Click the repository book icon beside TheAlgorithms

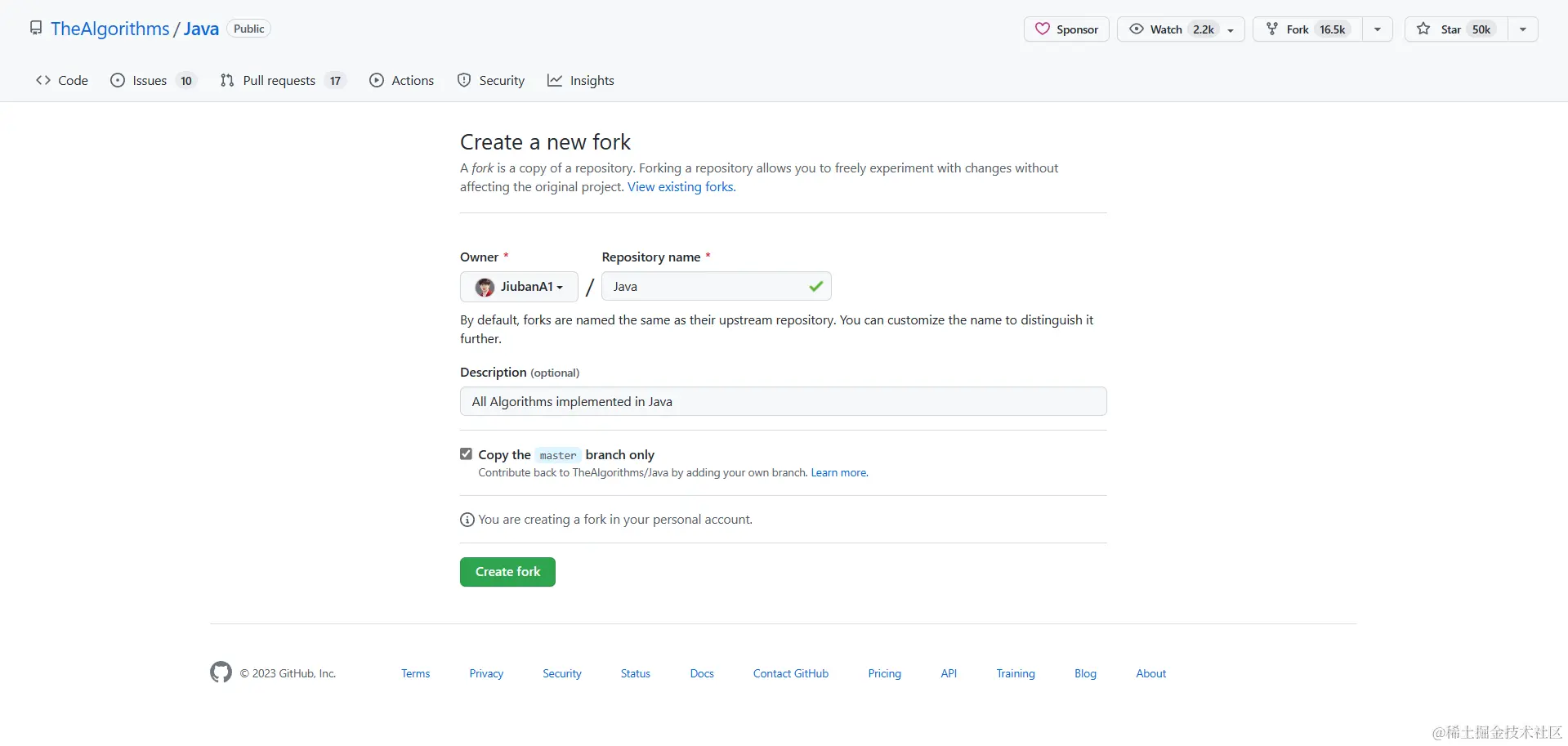36,29
